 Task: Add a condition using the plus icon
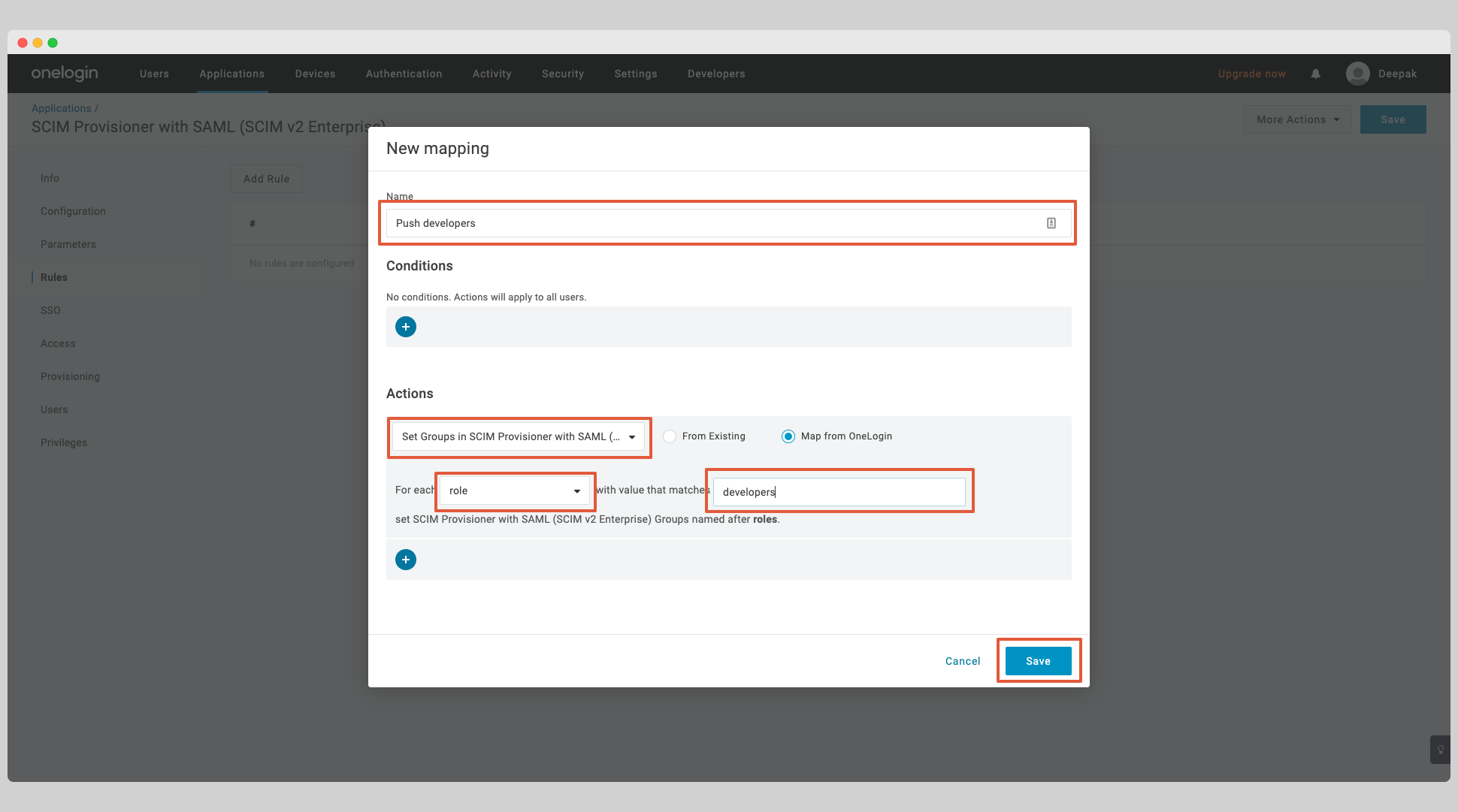click(406, 326)
